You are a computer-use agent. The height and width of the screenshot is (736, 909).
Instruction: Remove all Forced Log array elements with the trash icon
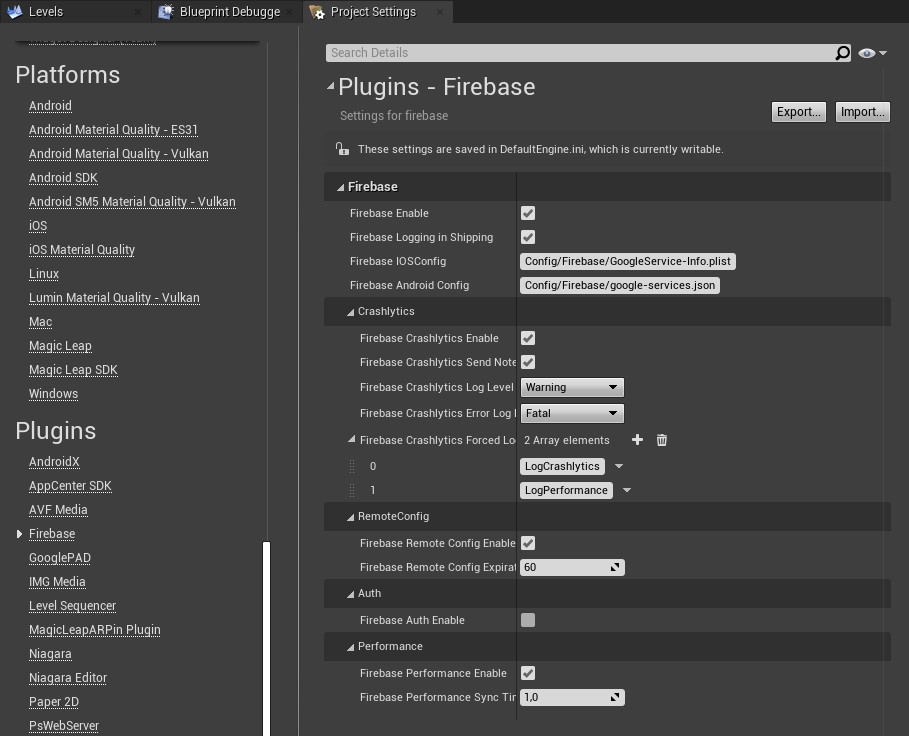pyautogui.click(x=661, y=440)
